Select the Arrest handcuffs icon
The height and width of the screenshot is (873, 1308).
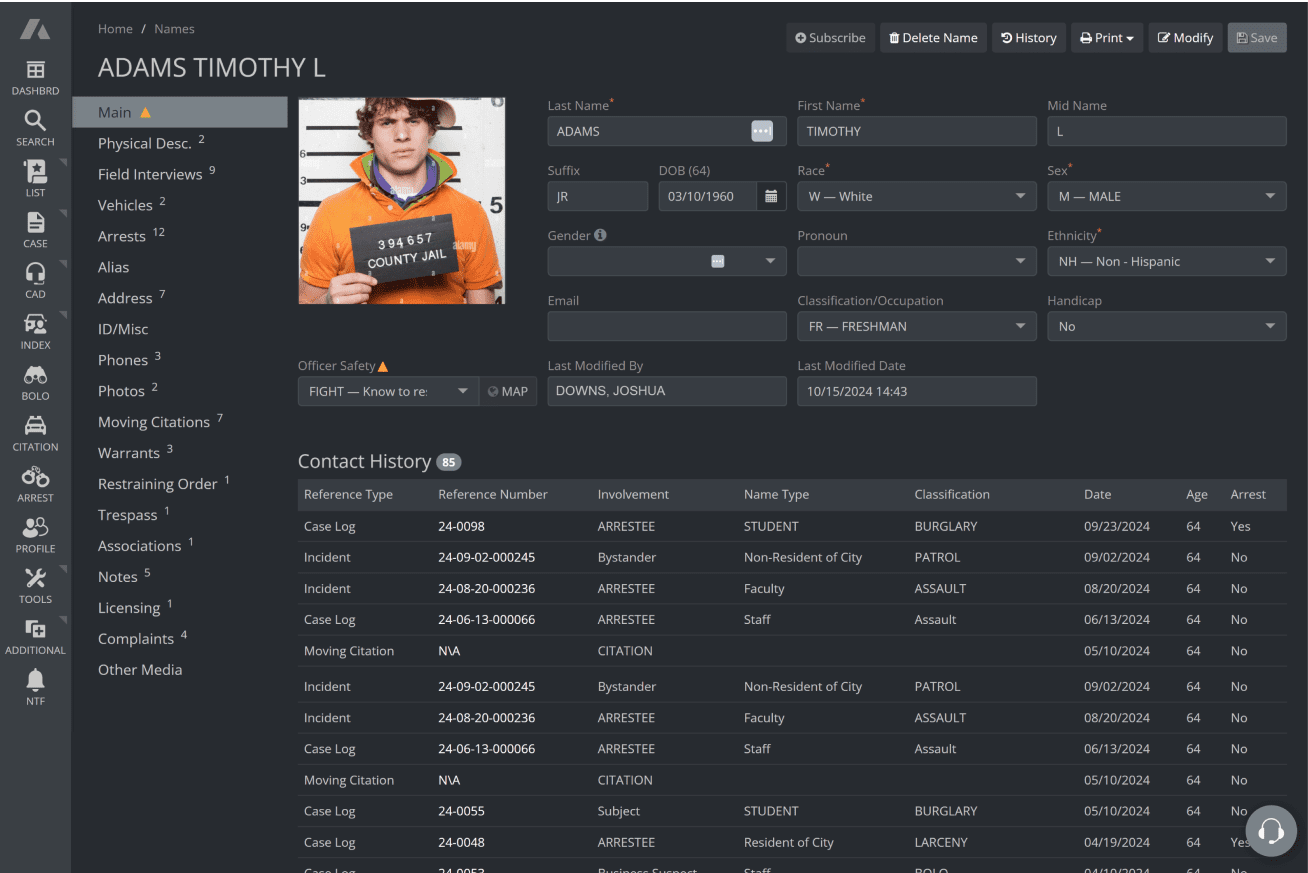pos(35,478)
